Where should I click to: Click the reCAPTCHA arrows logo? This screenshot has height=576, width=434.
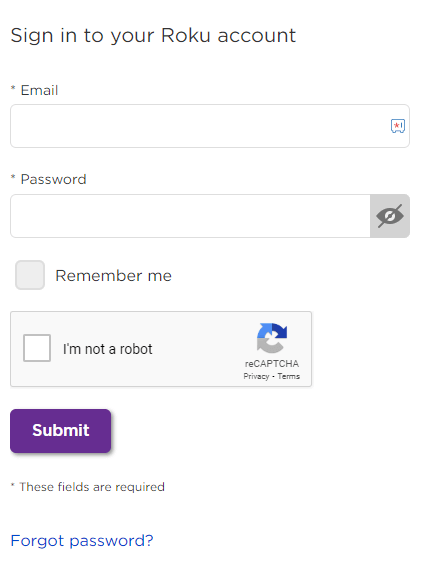coord(272,338)
